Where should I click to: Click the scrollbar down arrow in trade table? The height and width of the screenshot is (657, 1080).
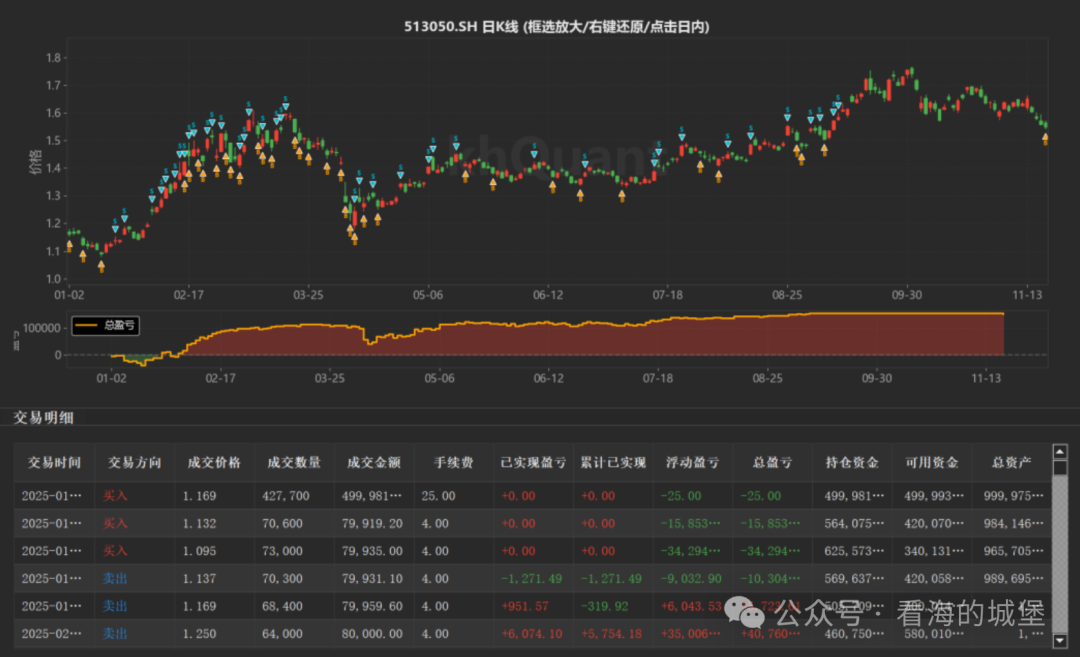pyautogui.click(x=1060, y=640)
